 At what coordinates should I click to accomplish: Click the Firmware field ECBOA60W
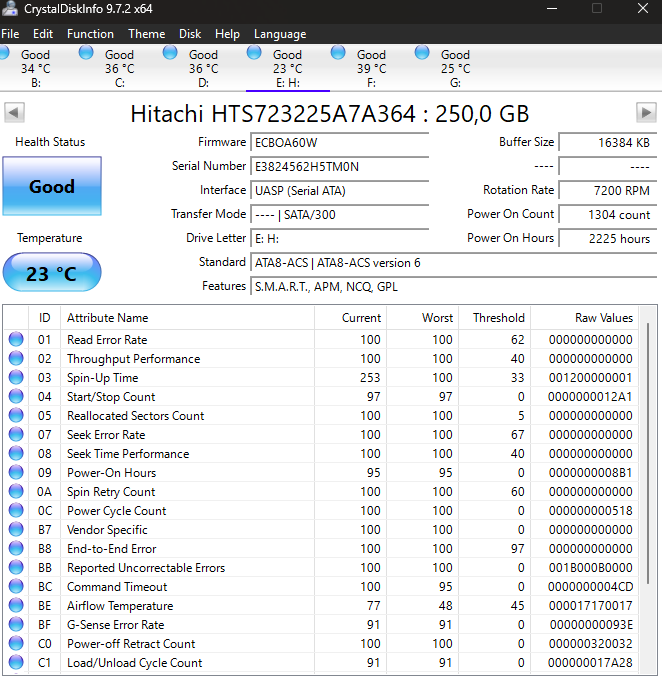(339, 142)
